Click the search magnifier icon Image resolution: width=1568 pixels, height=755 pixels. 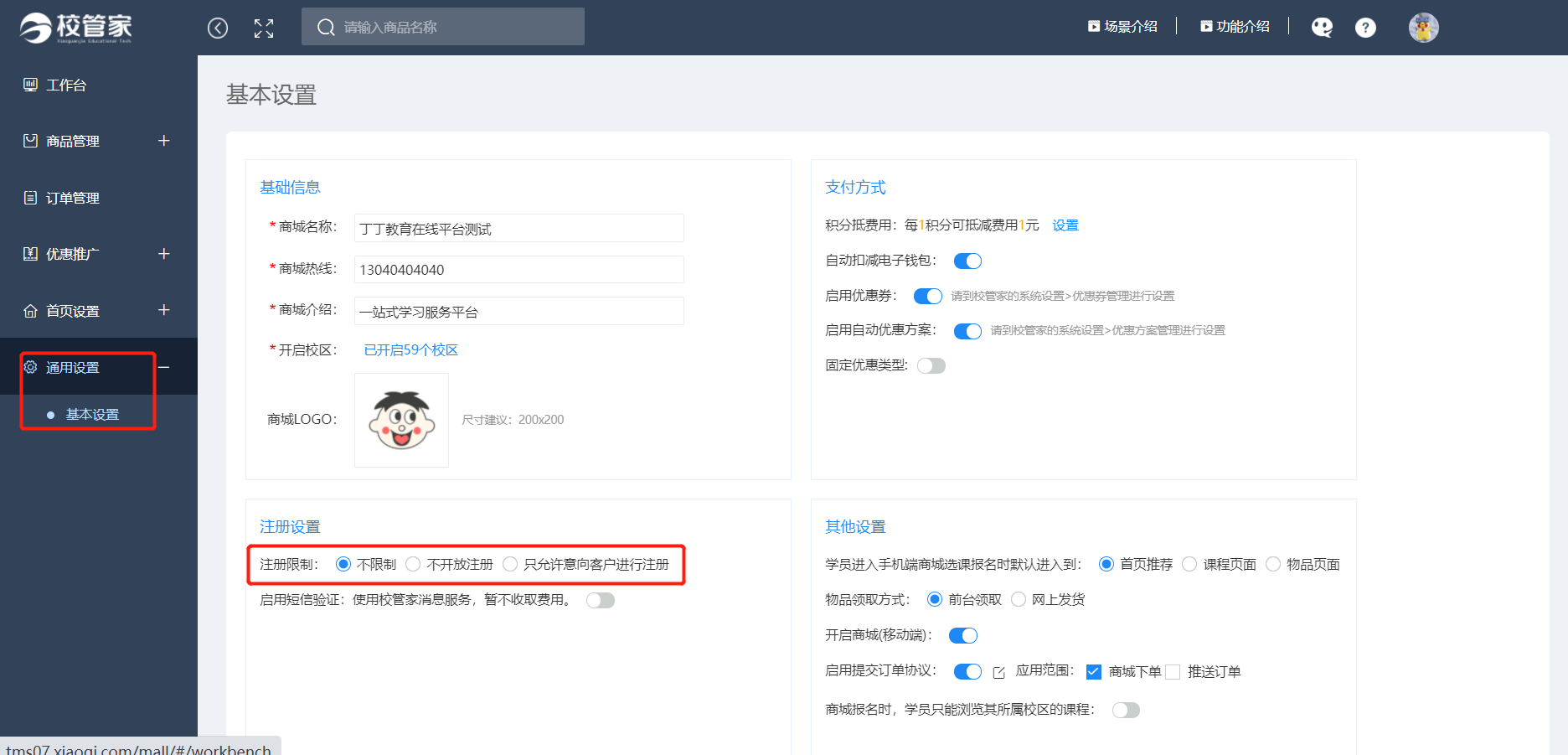[326, 28]
